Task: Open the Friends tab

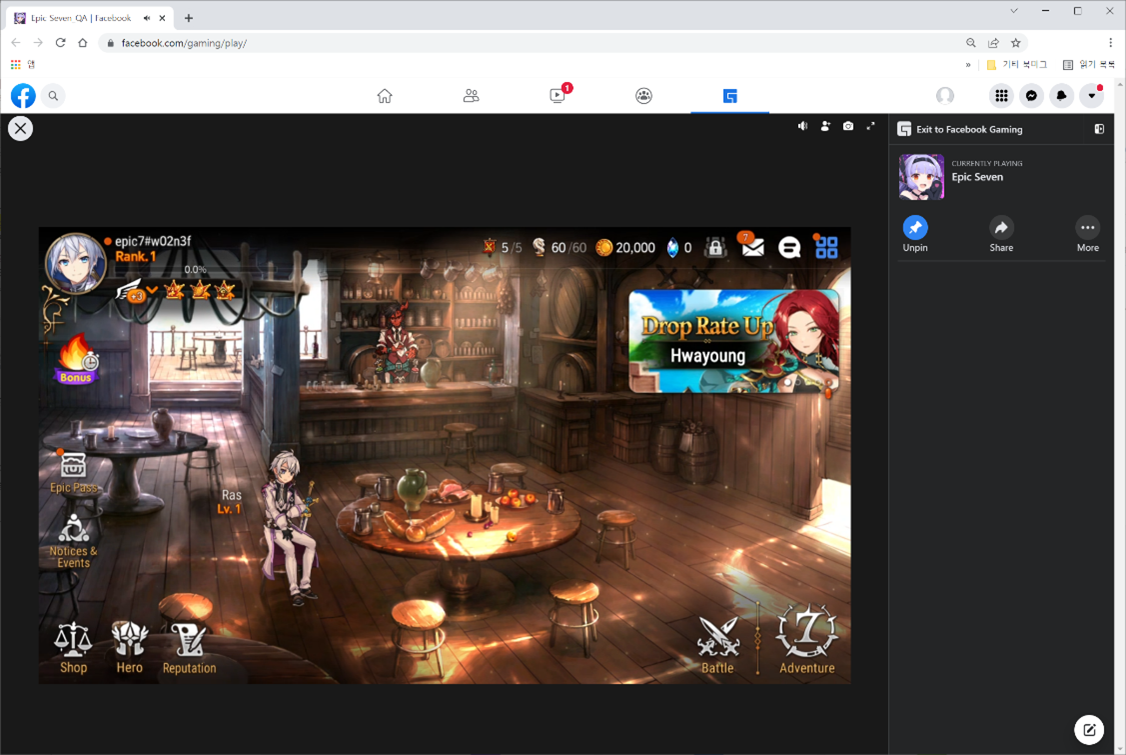Action: point(471,96)
